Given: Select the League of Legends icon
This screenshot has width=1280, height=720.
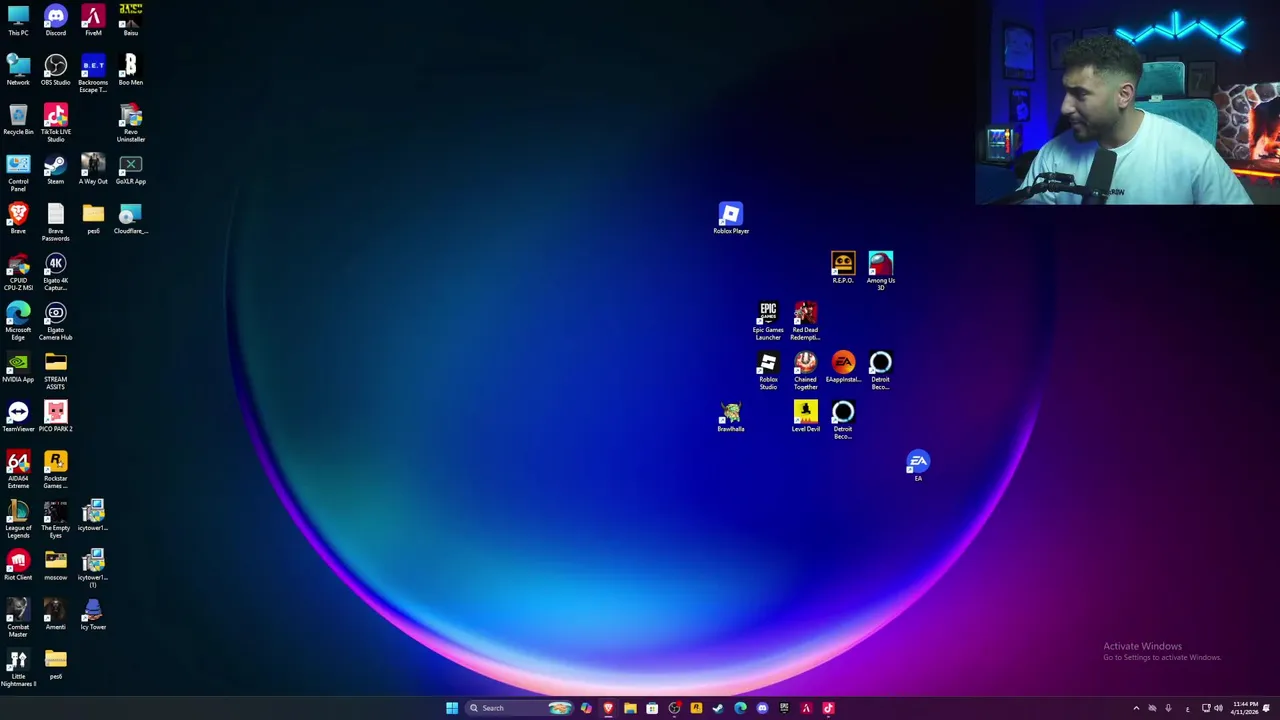Looking at the screenshot, I should click(x=18, y=519).
